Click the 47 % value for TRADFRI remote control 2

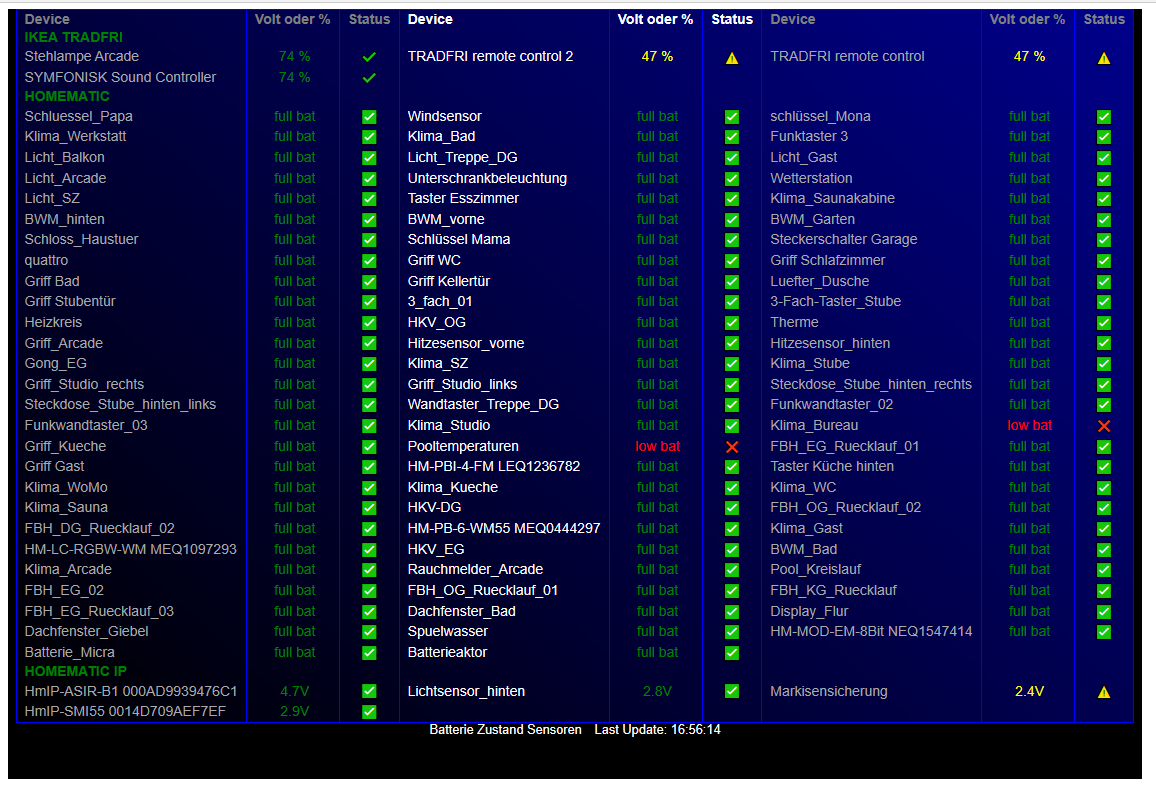[658, 56]
